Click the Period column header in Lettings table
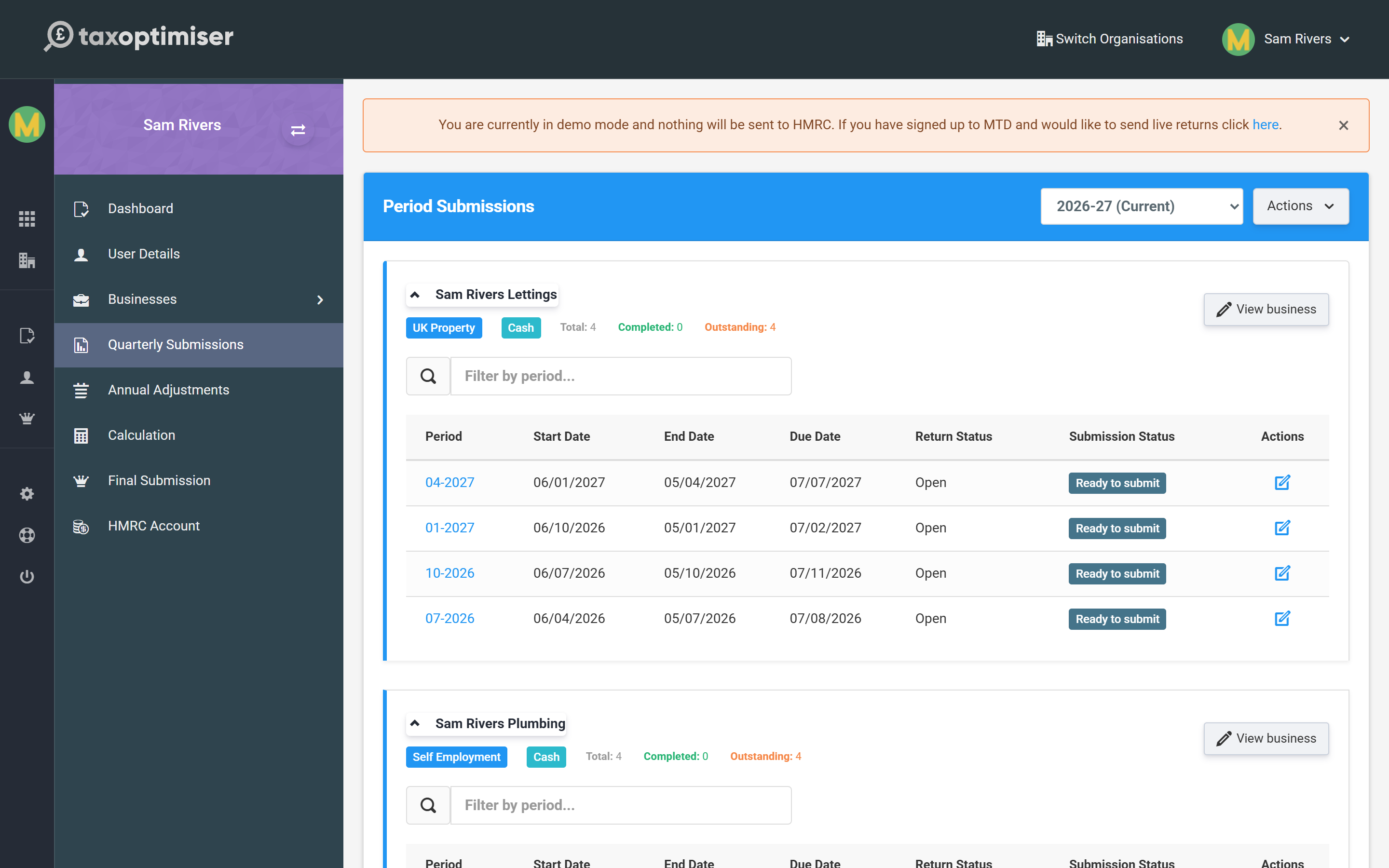The height and width of the screenshot is (868, 1389). (444, 436)
